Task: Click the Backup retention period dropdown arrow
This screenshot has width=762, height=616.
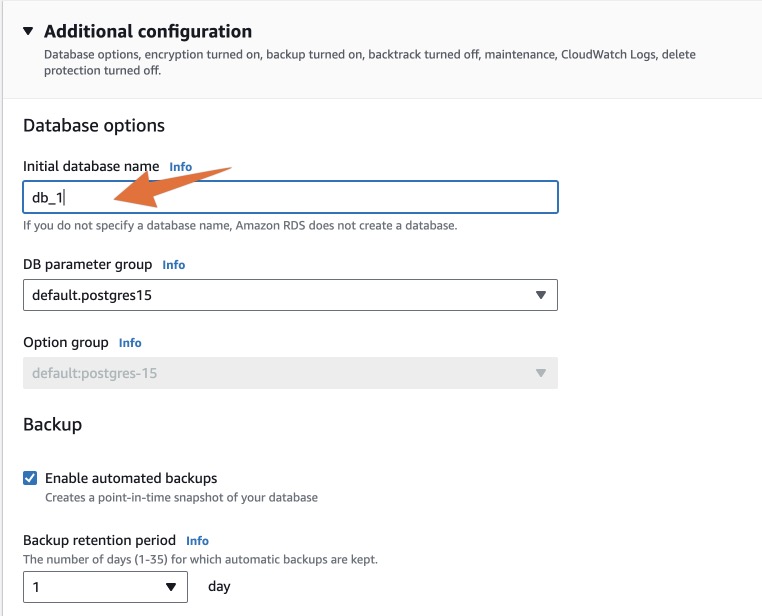Action: (171, 587)
